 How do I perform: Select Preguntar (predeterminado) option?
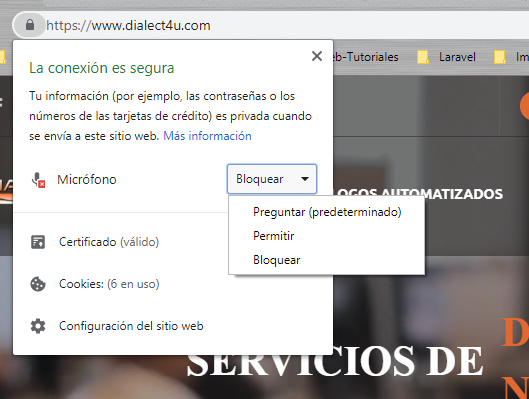click(x=327, y=212)
